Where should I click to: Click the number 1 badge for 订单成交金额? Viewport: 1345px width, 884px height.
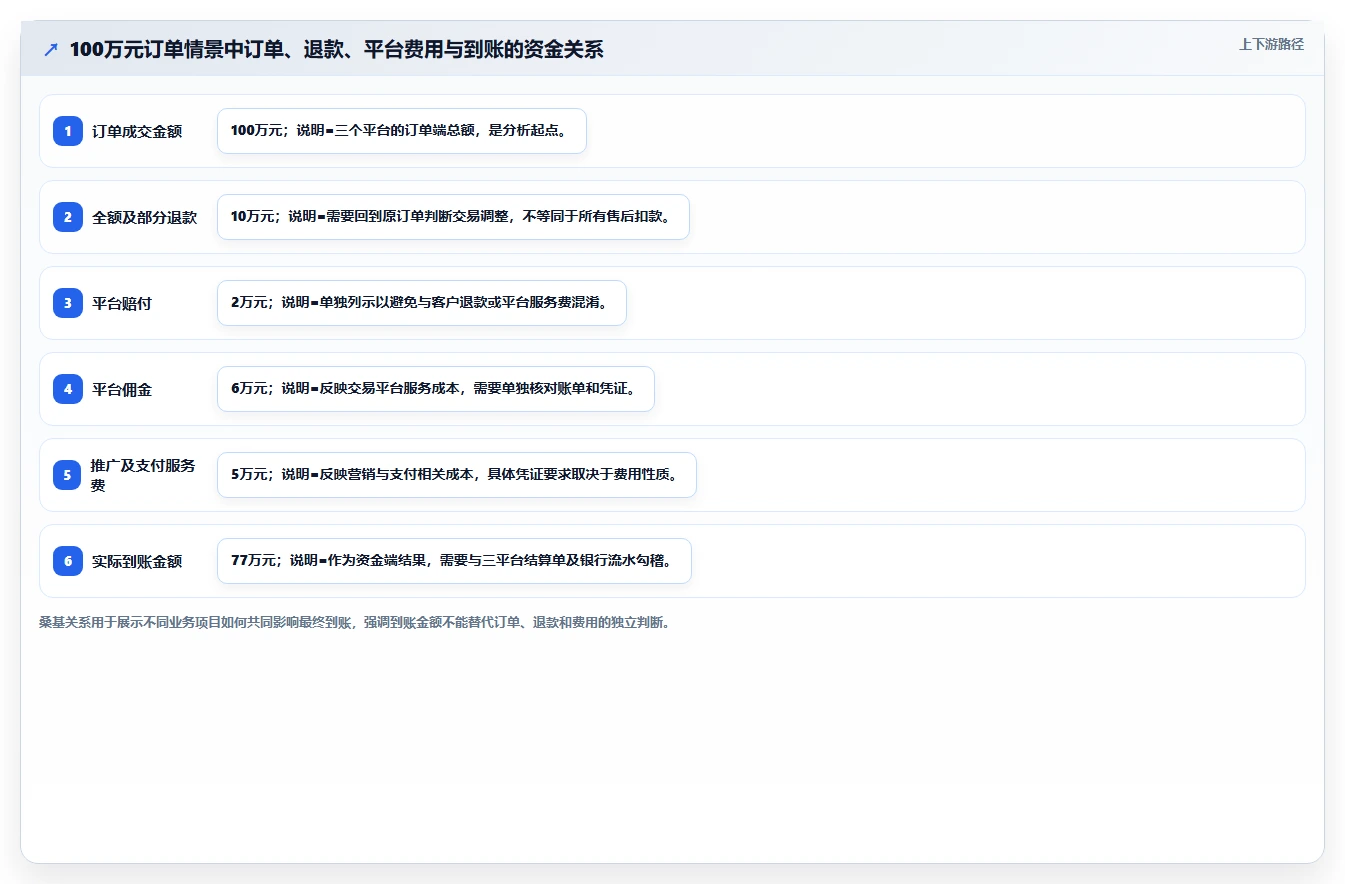pos(68,131)
